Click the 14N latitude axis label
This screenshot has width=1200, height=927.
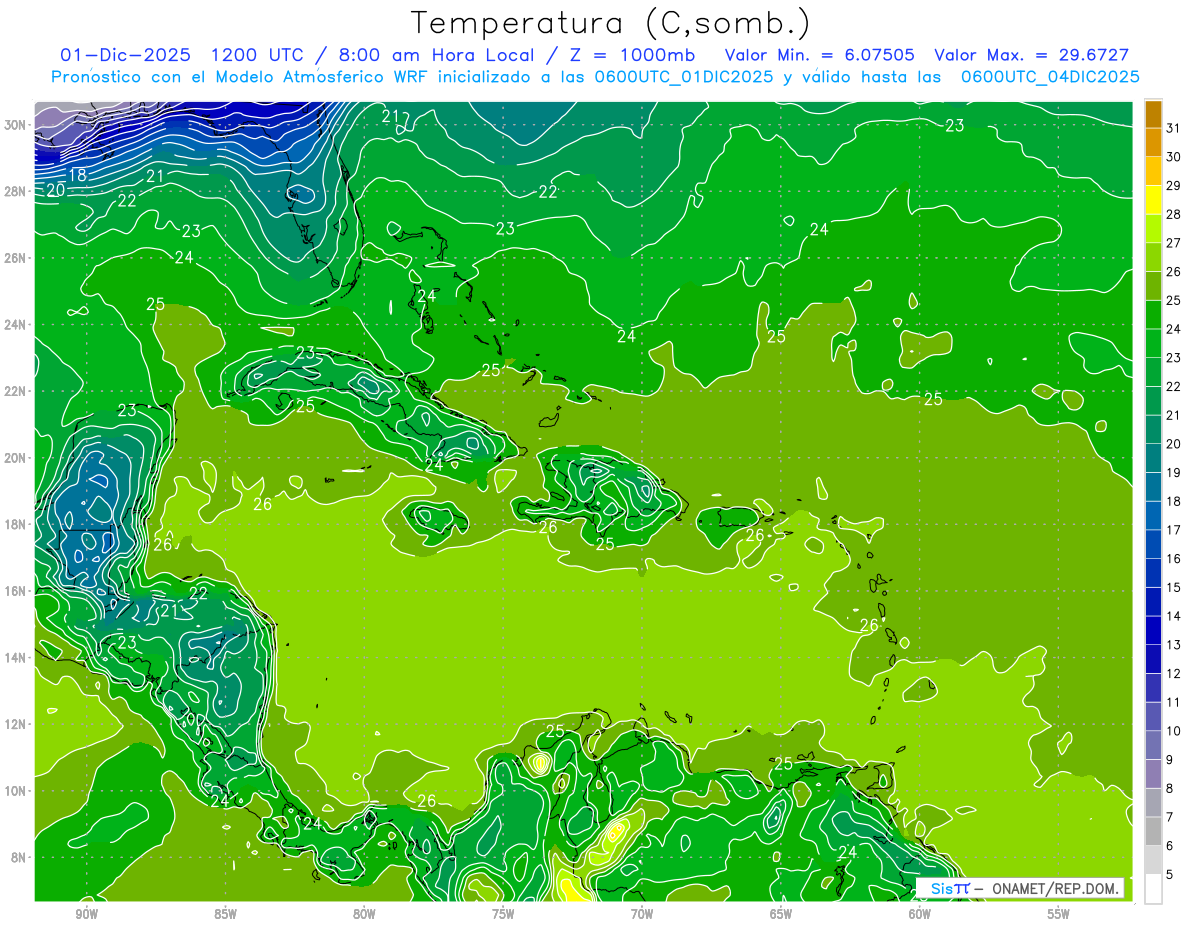coord(17,658)
